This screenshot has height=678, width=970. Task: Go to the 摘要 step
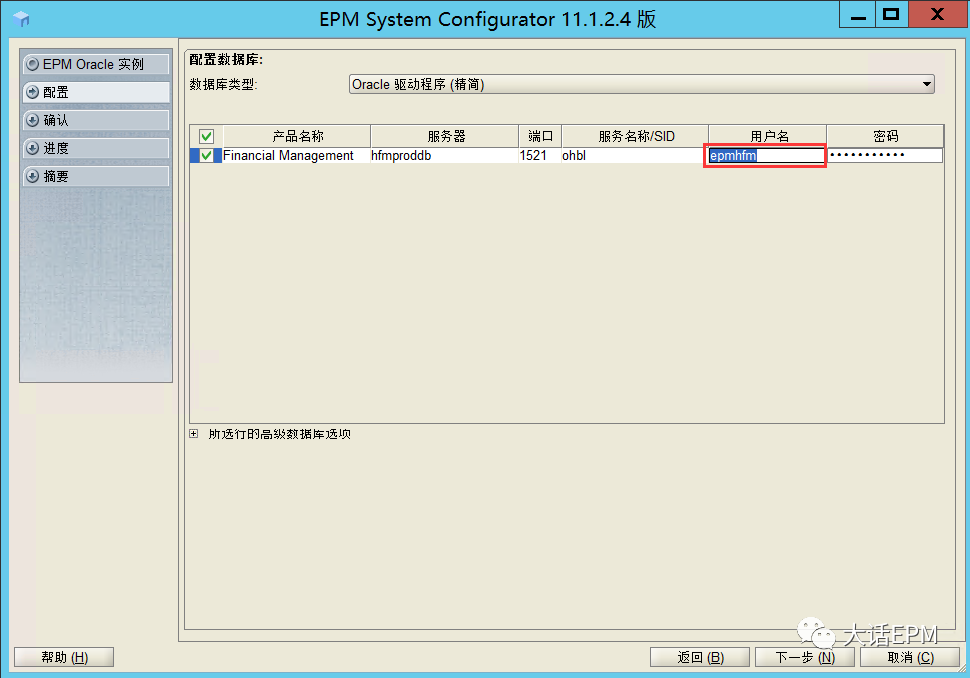click(x=96, y=176)
